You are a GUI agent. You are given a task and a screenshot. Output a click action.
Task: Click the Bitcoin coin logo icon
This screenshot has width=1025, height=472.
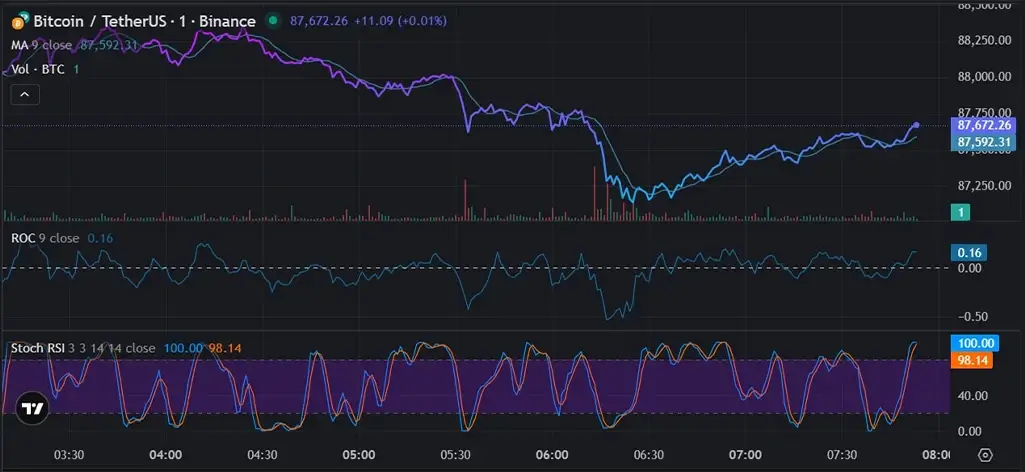tap(18, 21)
